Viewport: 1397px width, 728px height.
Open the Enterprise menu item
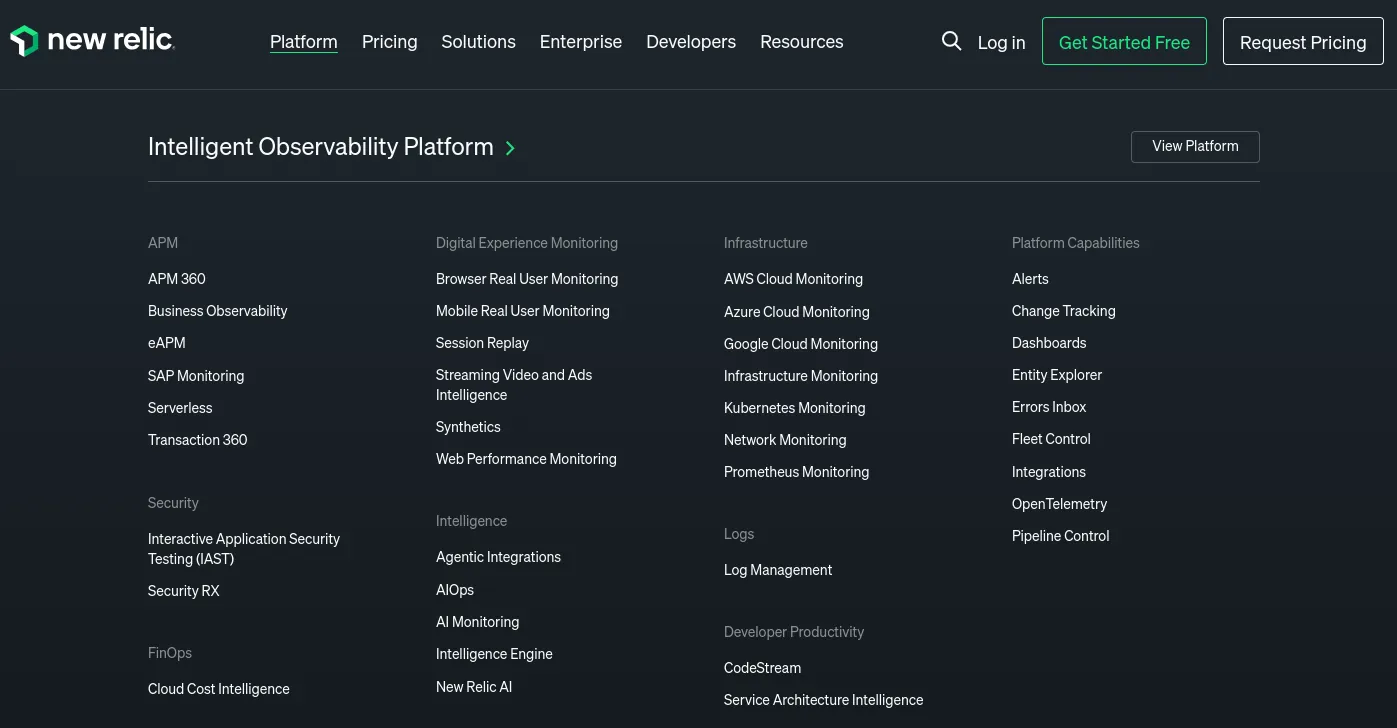coord(581,42)
